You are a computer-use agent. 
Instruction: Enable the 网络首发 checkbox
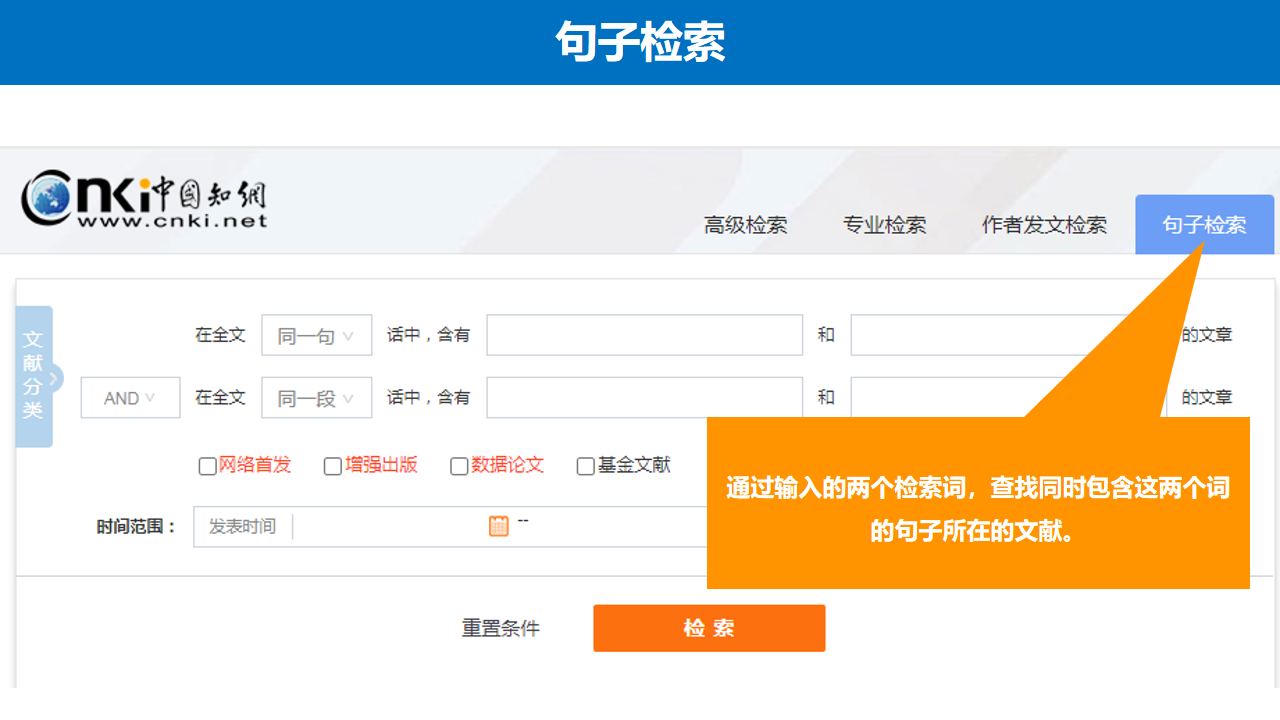208,466
